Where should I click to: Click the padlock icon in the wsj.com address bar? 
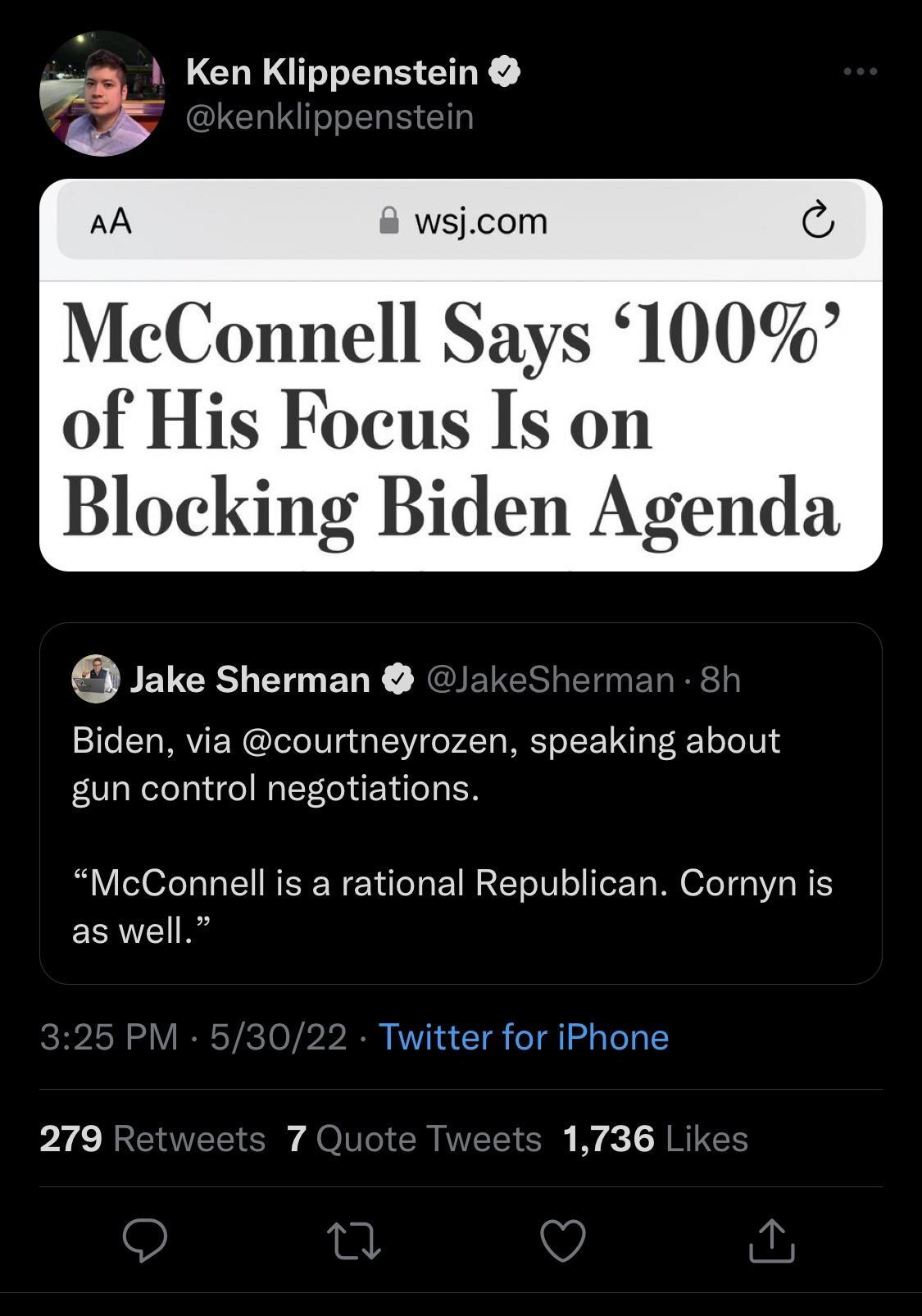(x=389, y=220)
